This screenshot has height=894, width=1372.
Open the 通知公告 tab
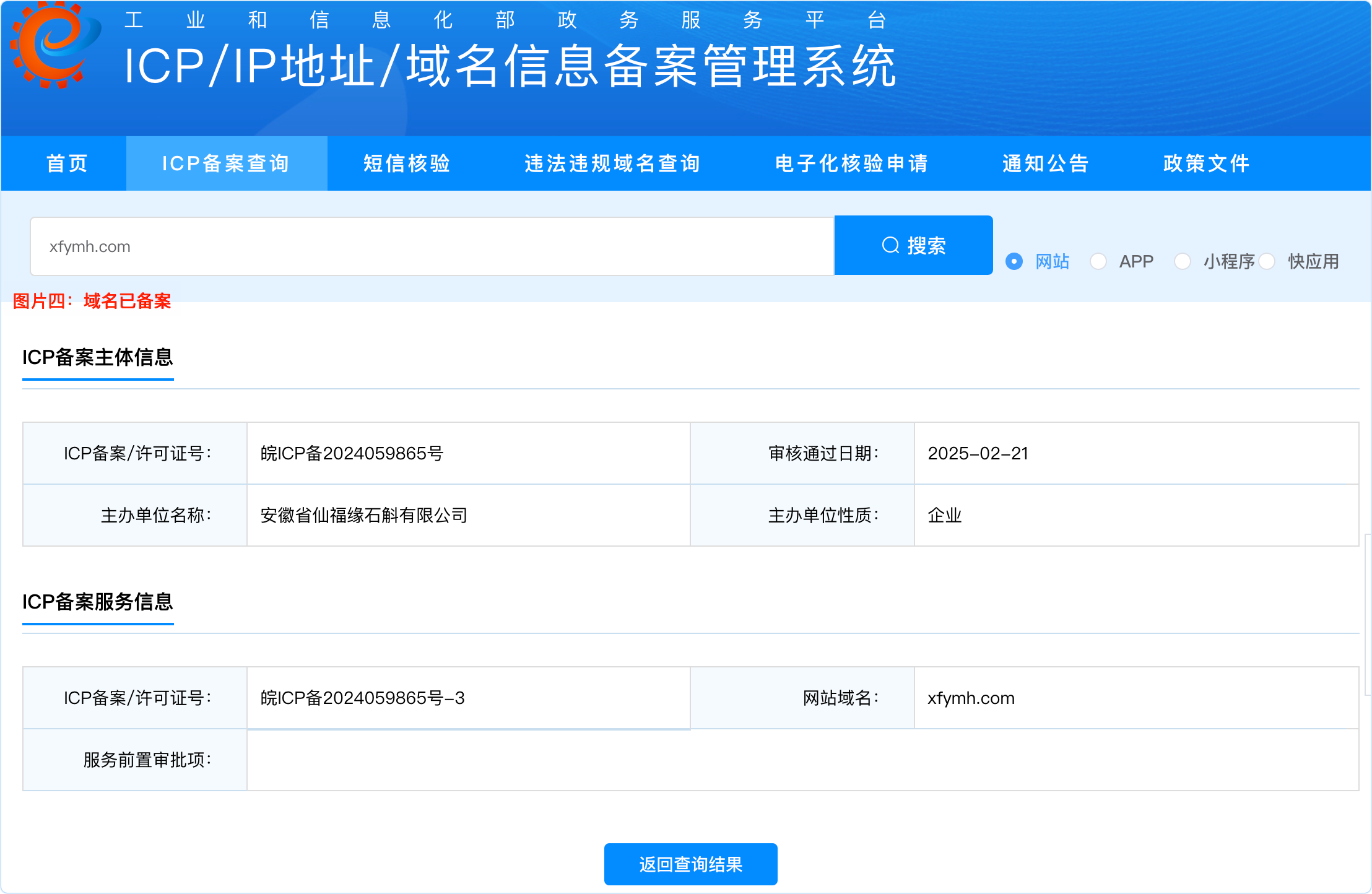[x=1046, y=163]
